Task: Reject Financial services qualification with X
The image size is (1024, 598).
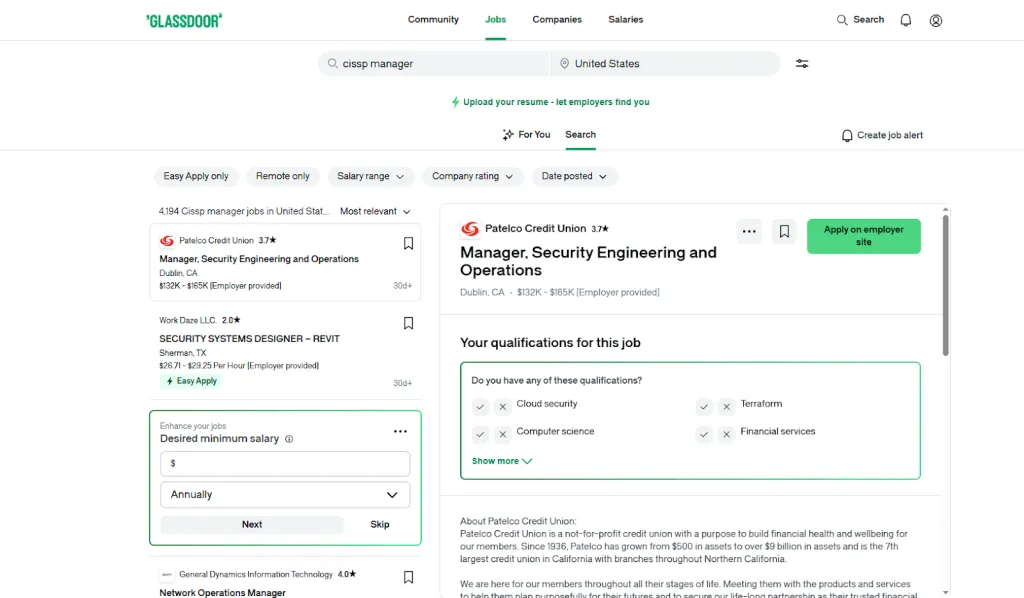Action: (726, 433)
